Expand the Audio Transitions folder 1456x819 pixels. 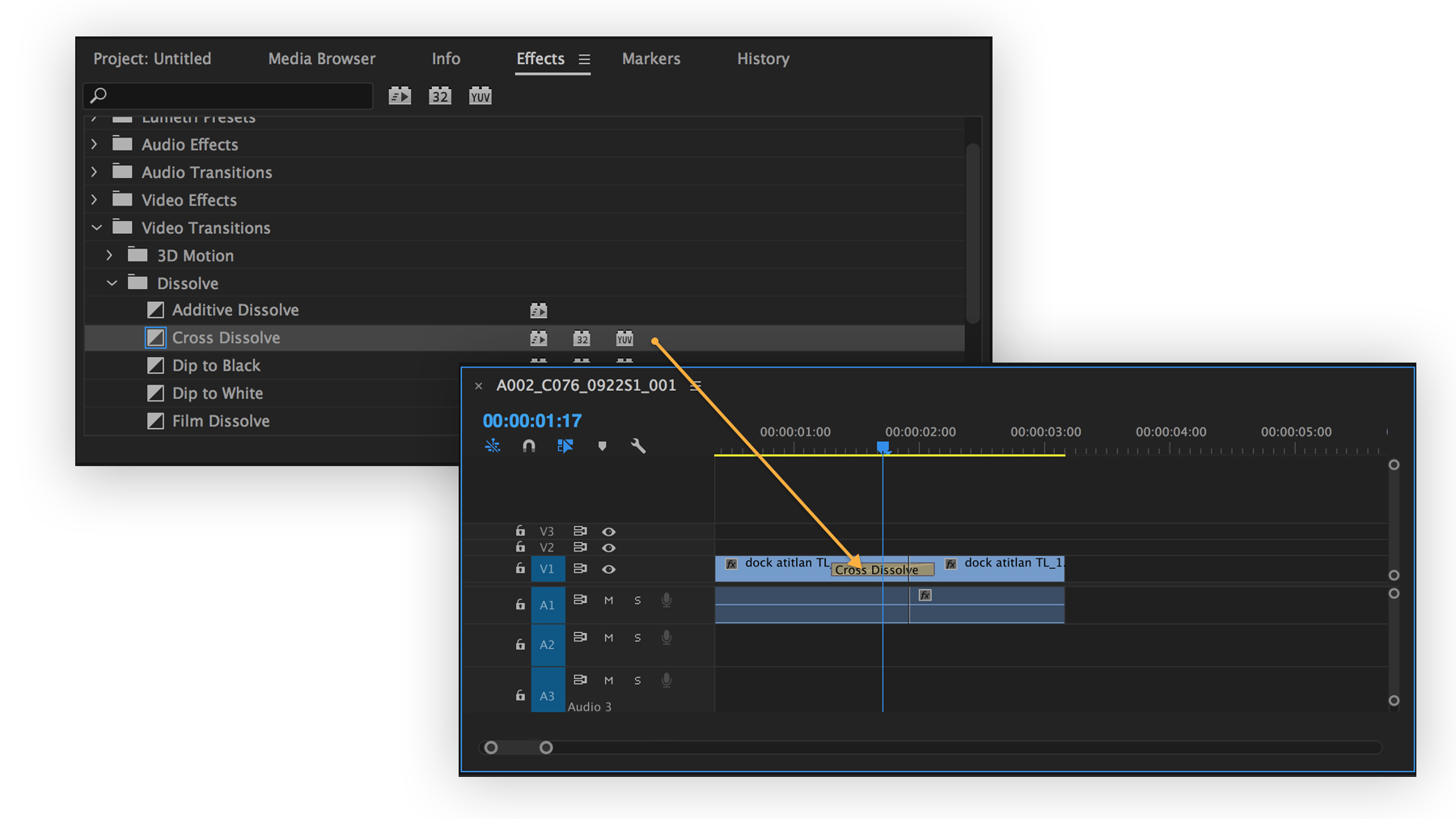(94, 172)
